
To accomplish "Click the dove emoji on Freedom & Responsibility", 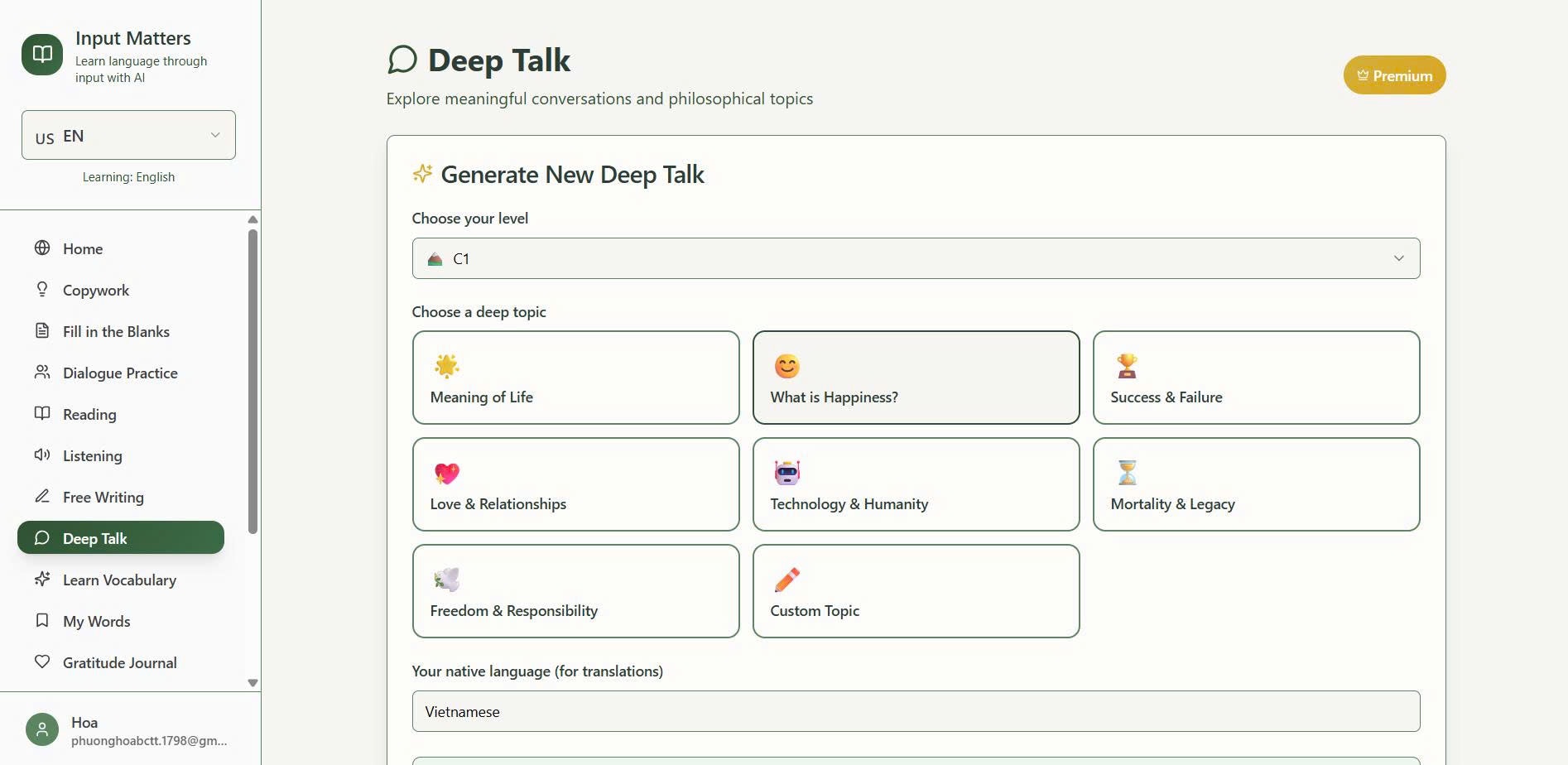I will point(447,580).
